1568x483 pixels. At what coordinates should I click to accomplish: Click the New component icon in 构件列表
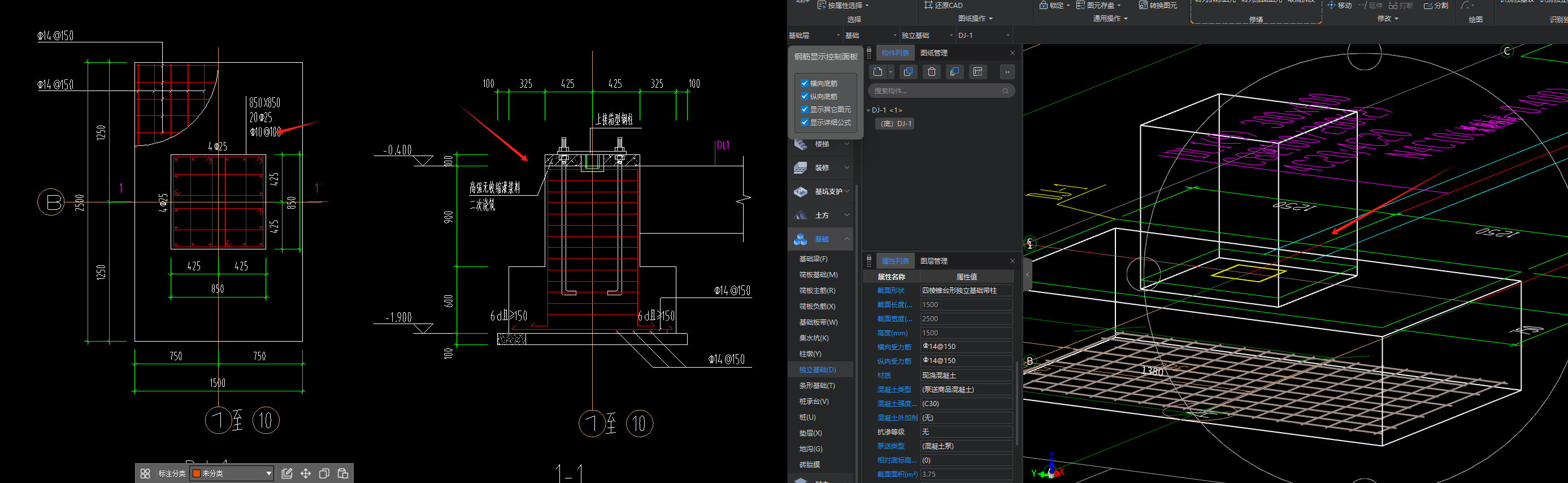(877, 72)
